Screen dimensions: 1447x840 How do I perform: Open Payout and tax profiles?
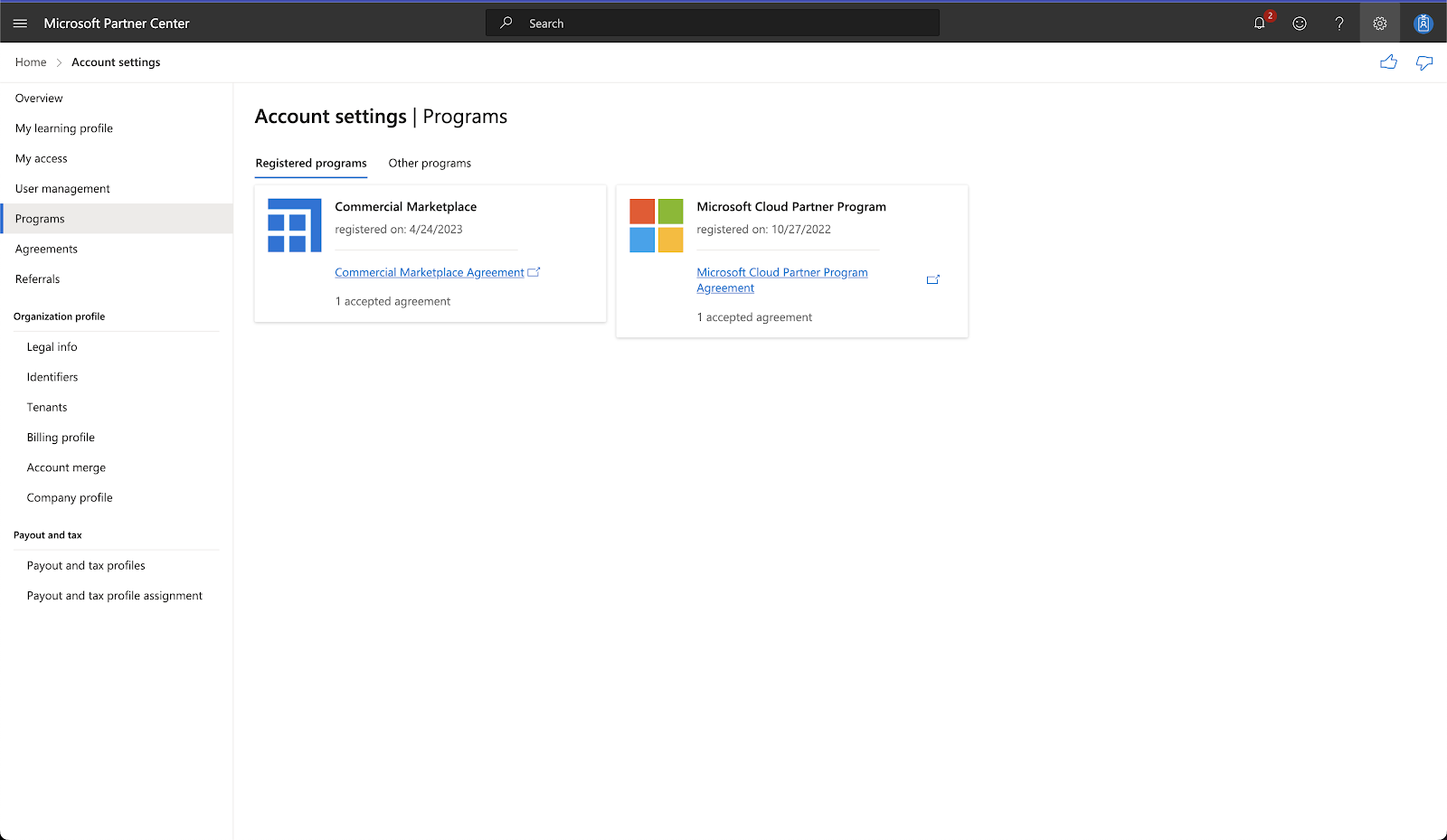86,566
